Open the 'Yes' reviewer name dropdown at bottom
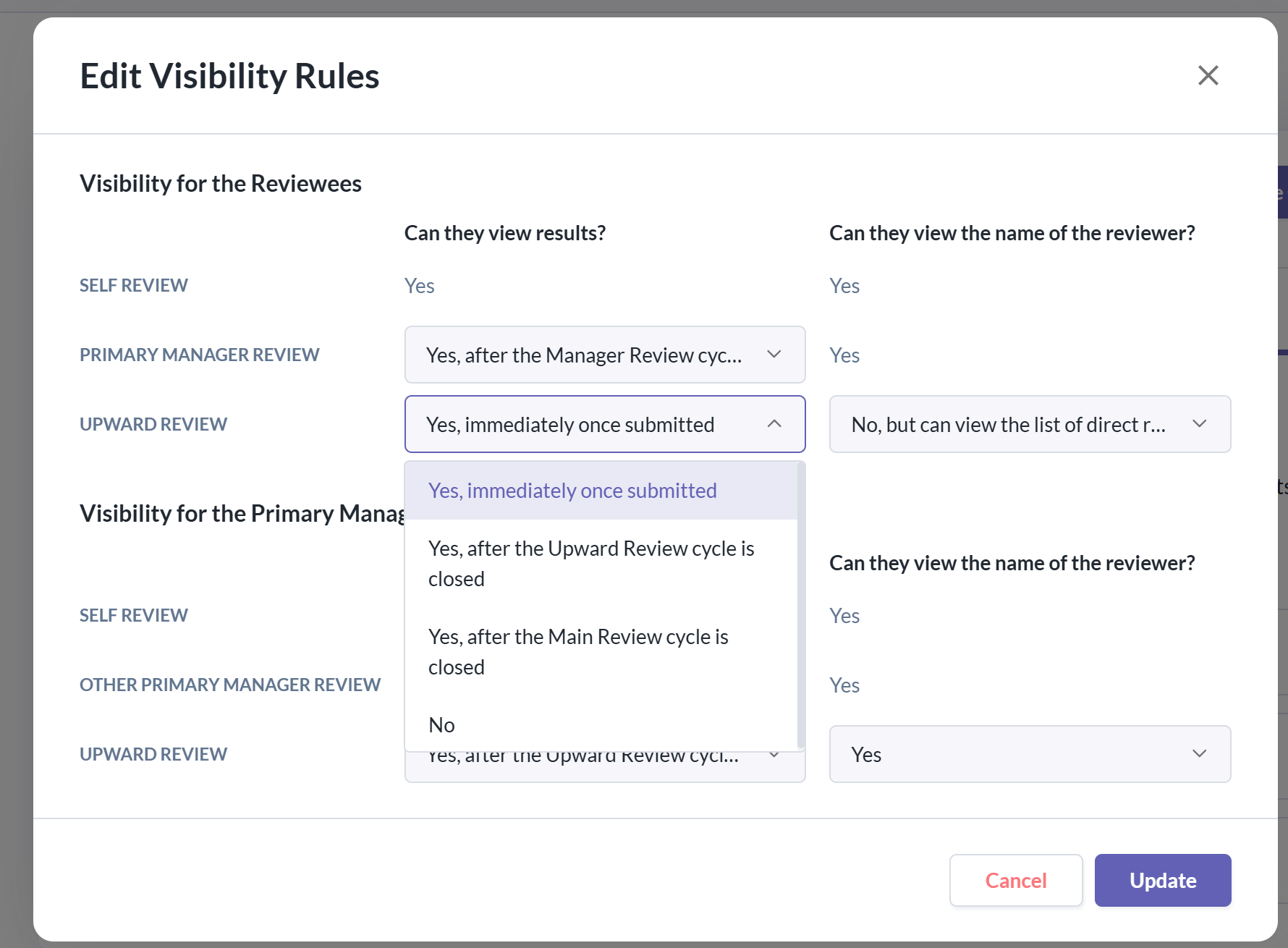1288x948 pixels. (1009, 754)
